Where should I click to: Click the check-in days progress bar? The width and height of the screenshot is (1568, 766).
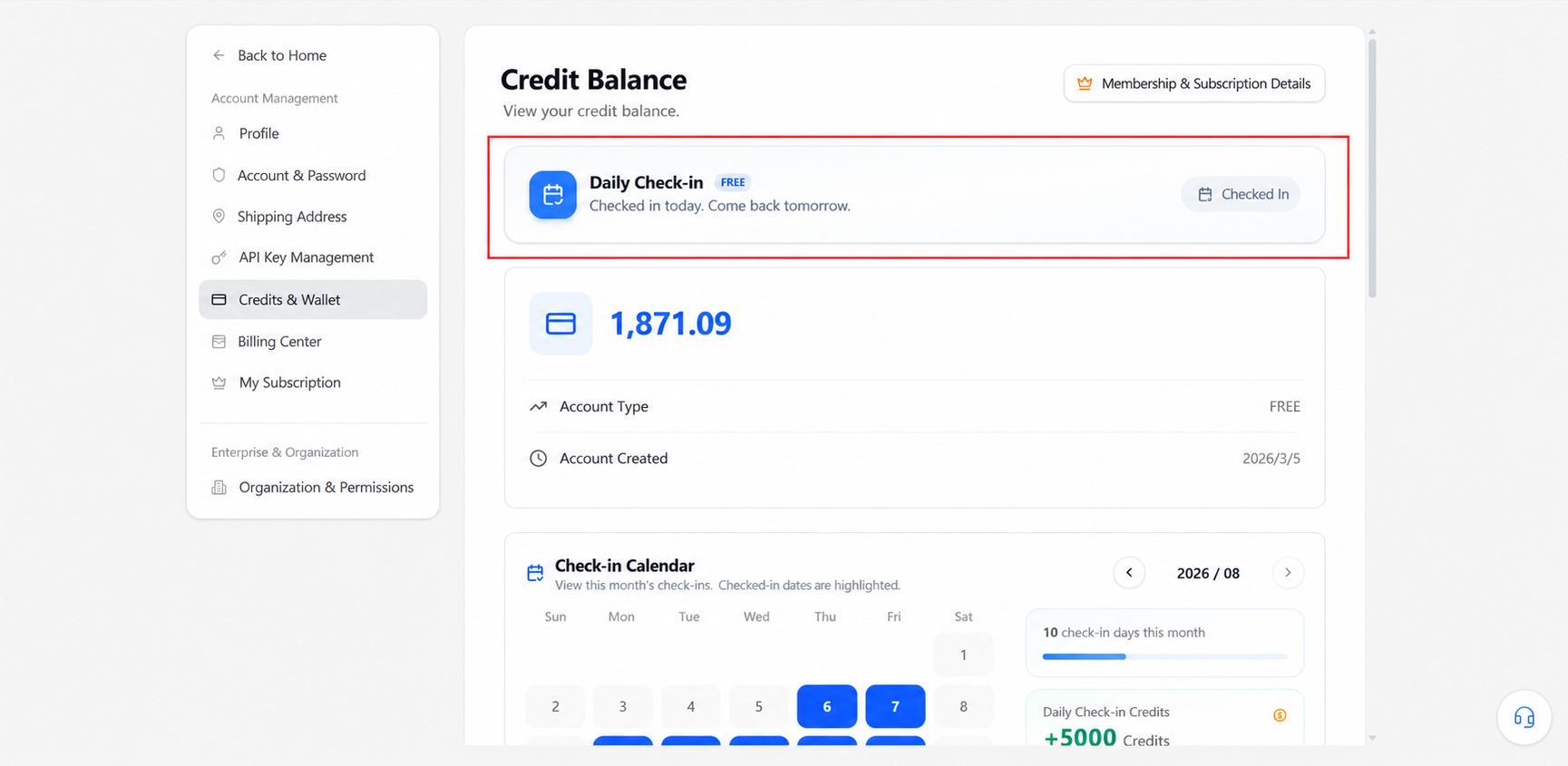1165,656
